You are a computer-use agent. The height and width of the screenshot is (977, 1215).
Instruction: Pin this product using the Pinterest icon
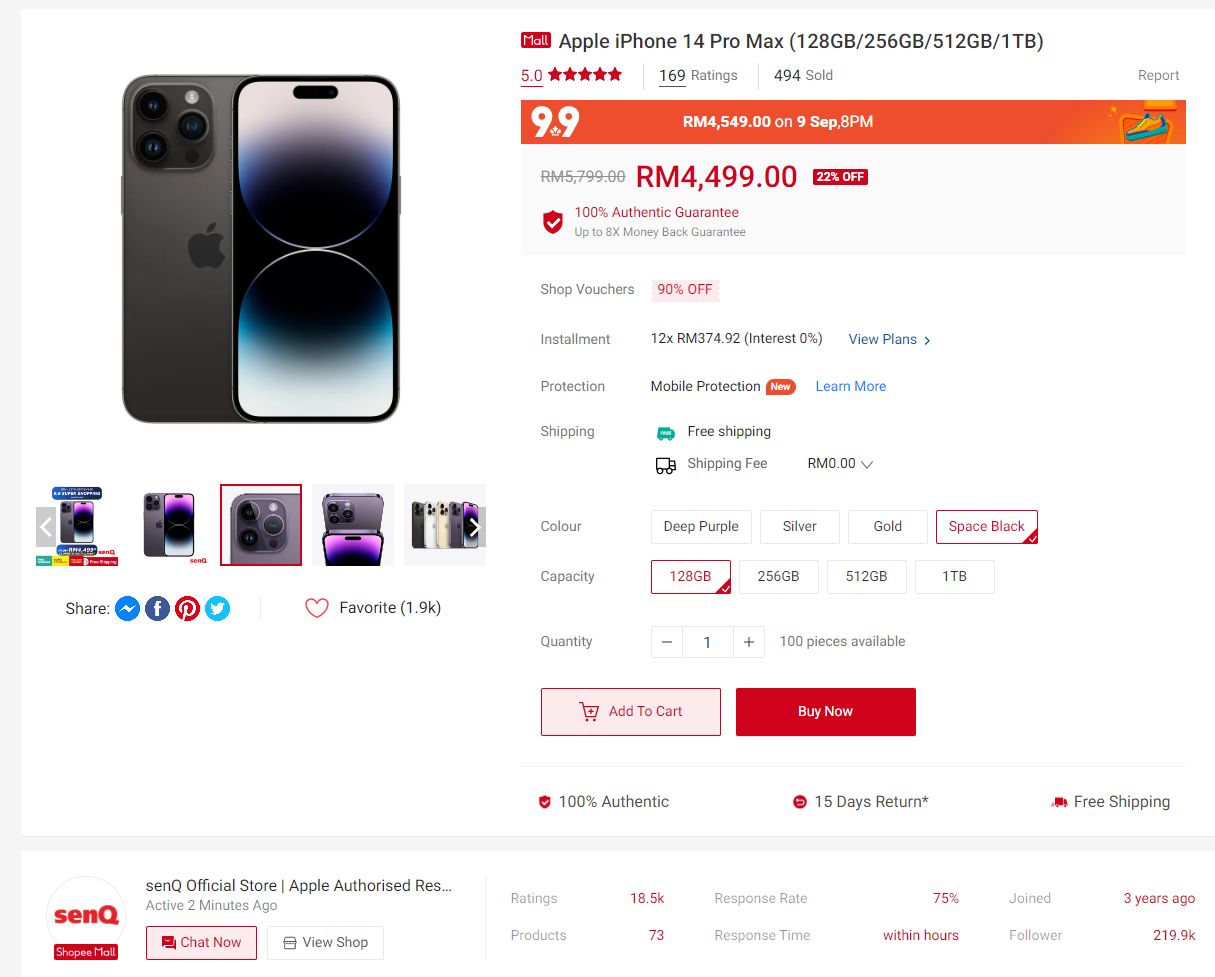(187, 608)
